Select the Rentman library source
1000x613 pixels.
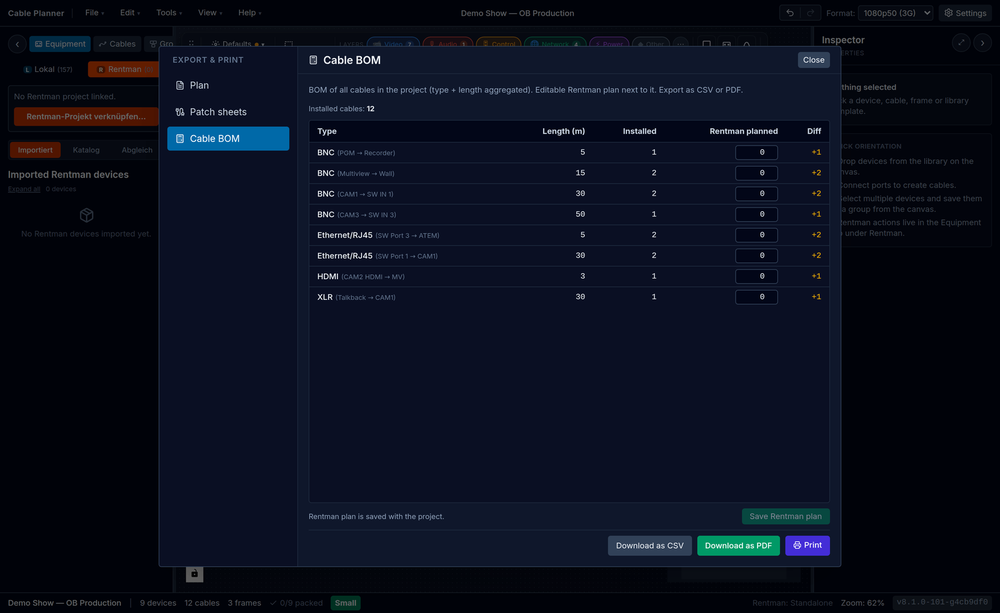[x=123, y=69]
